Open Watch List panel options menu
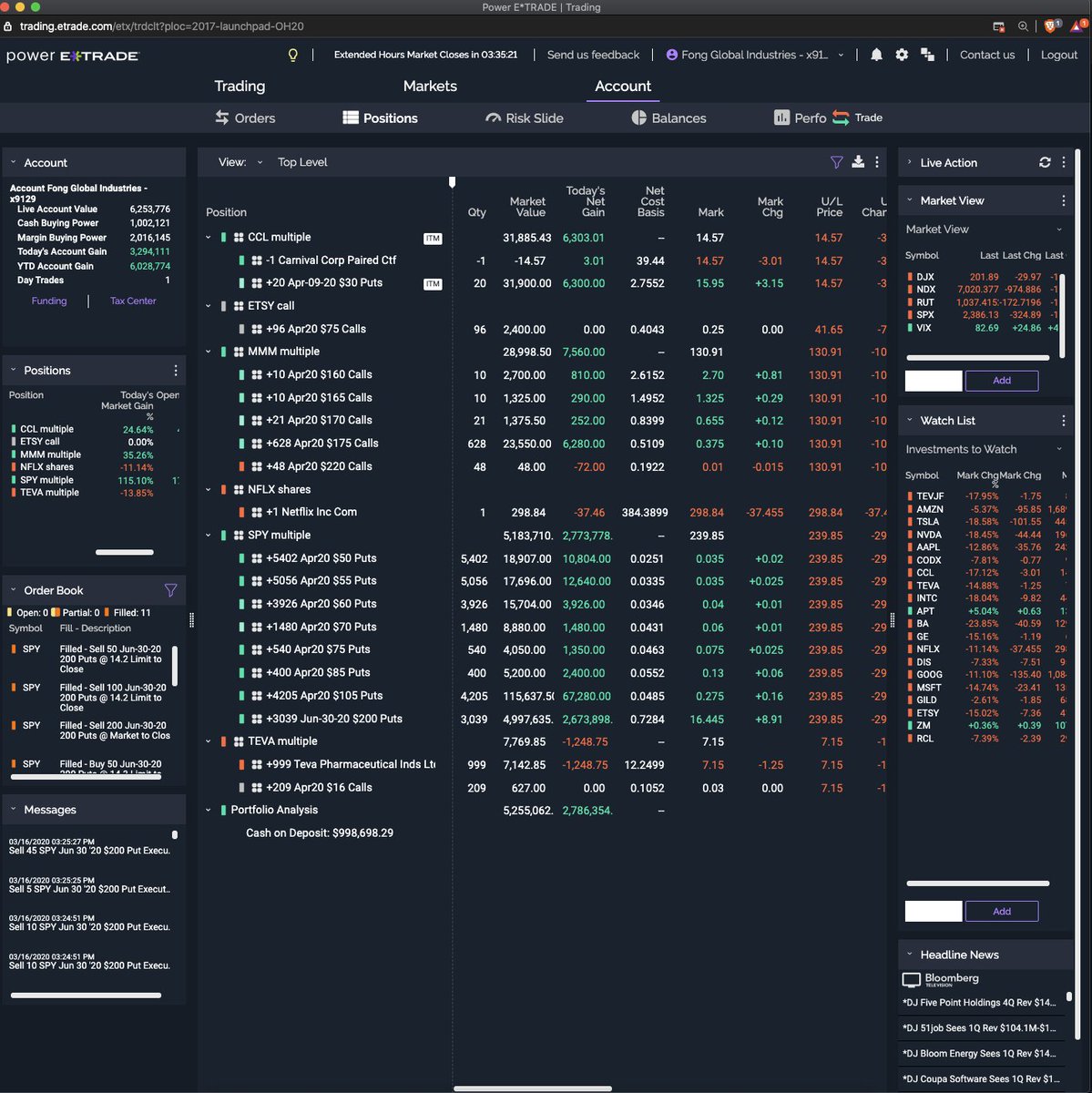1092x1093 pixels. tap(1064, 420)
